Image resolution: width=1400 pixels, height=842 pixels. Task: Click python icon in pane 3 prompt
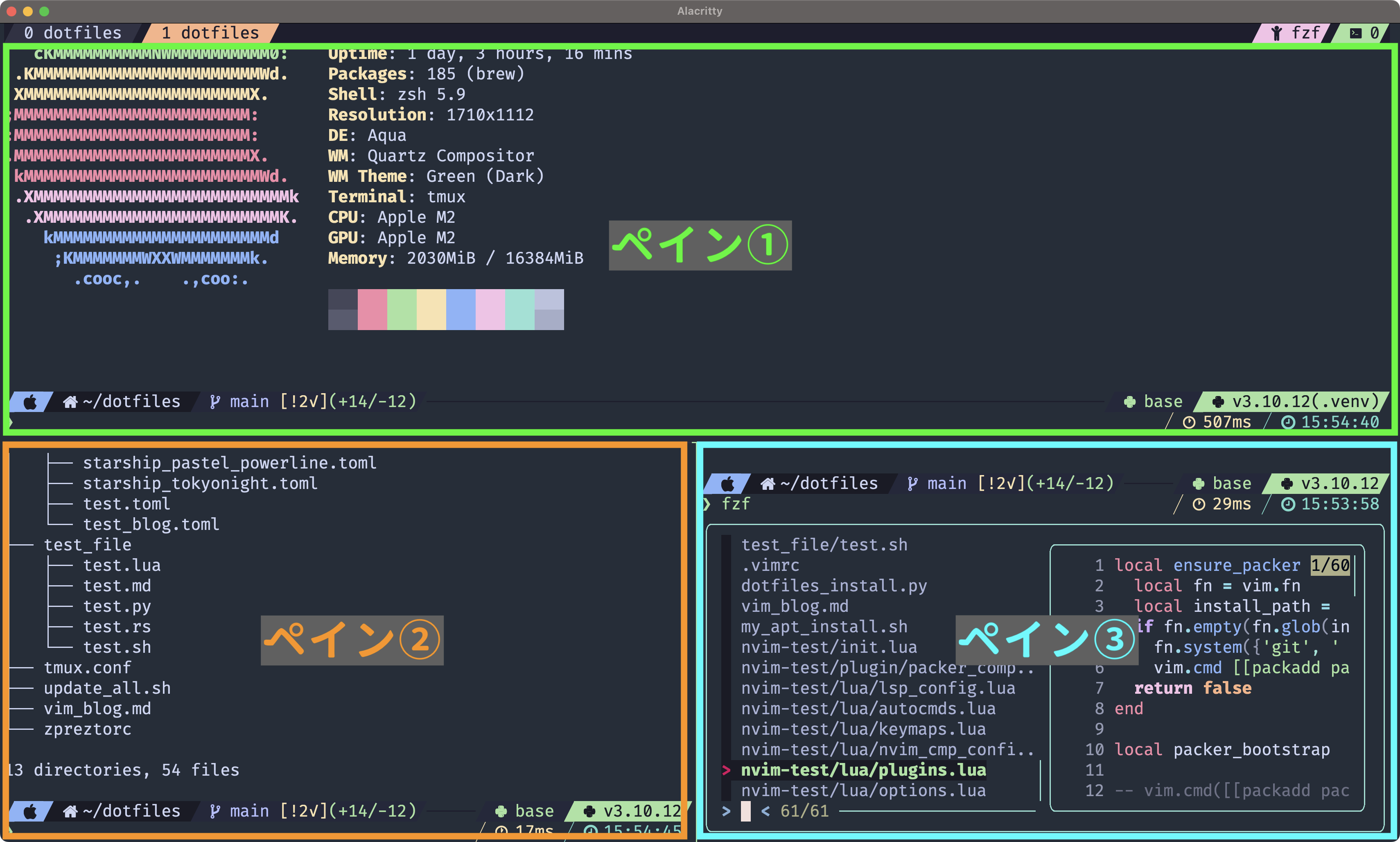pos(1287,483)
